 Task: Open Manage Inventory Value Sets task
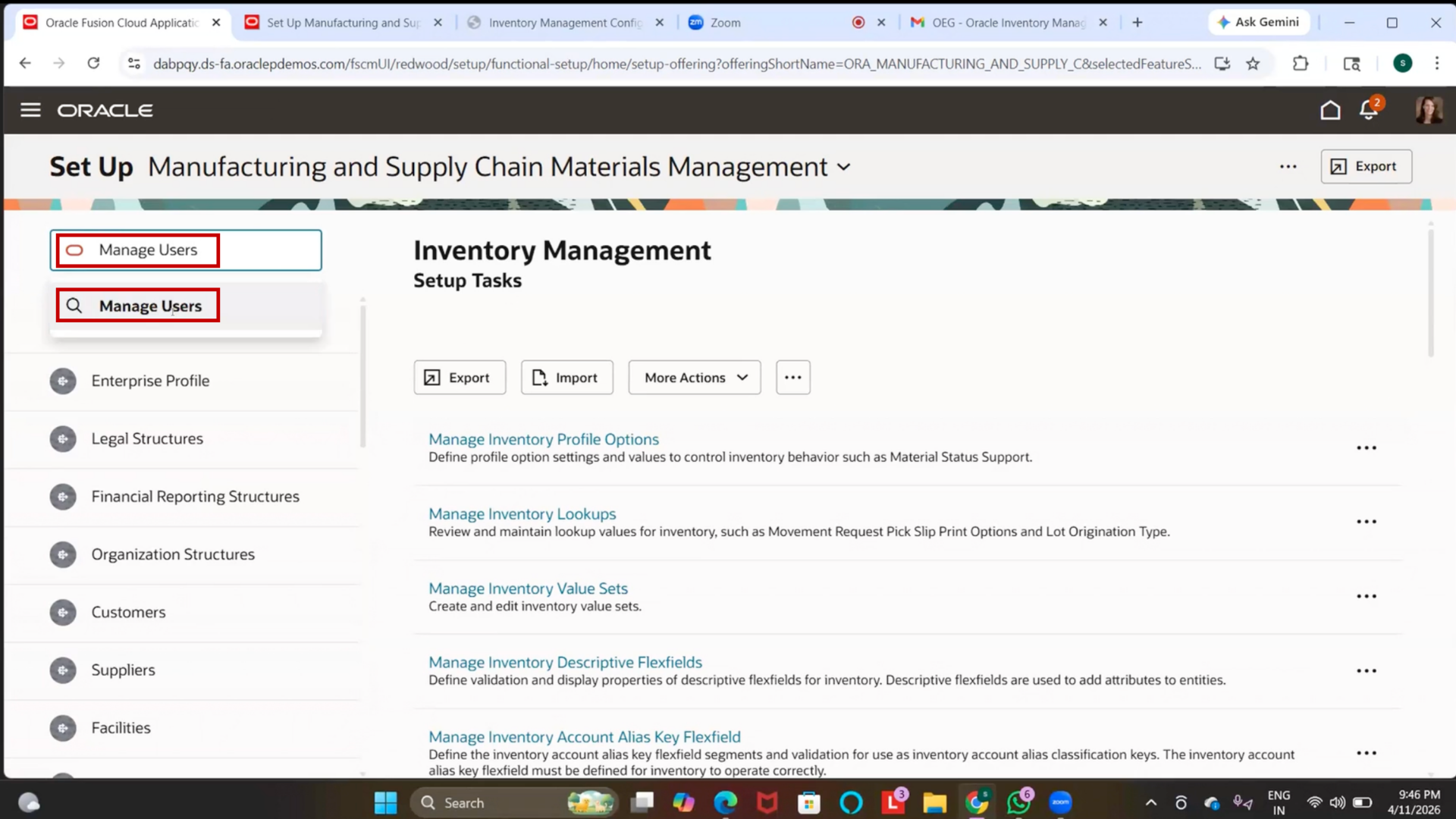point(528,588)
